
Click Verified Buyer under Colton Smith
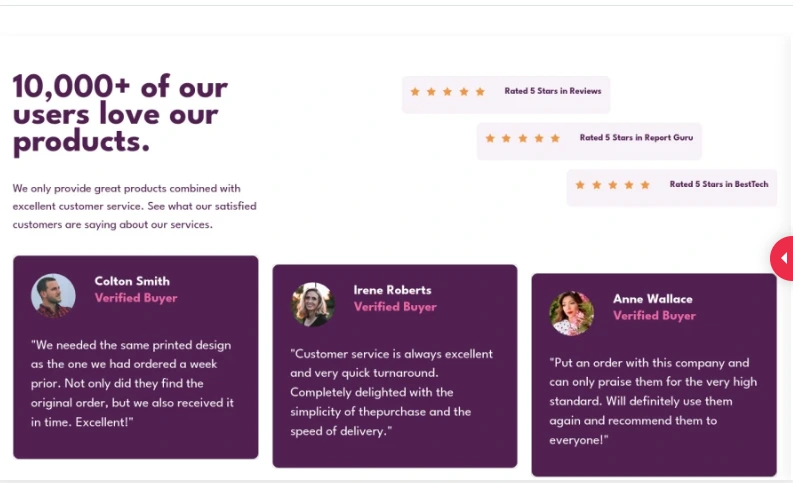click(136, 298)
